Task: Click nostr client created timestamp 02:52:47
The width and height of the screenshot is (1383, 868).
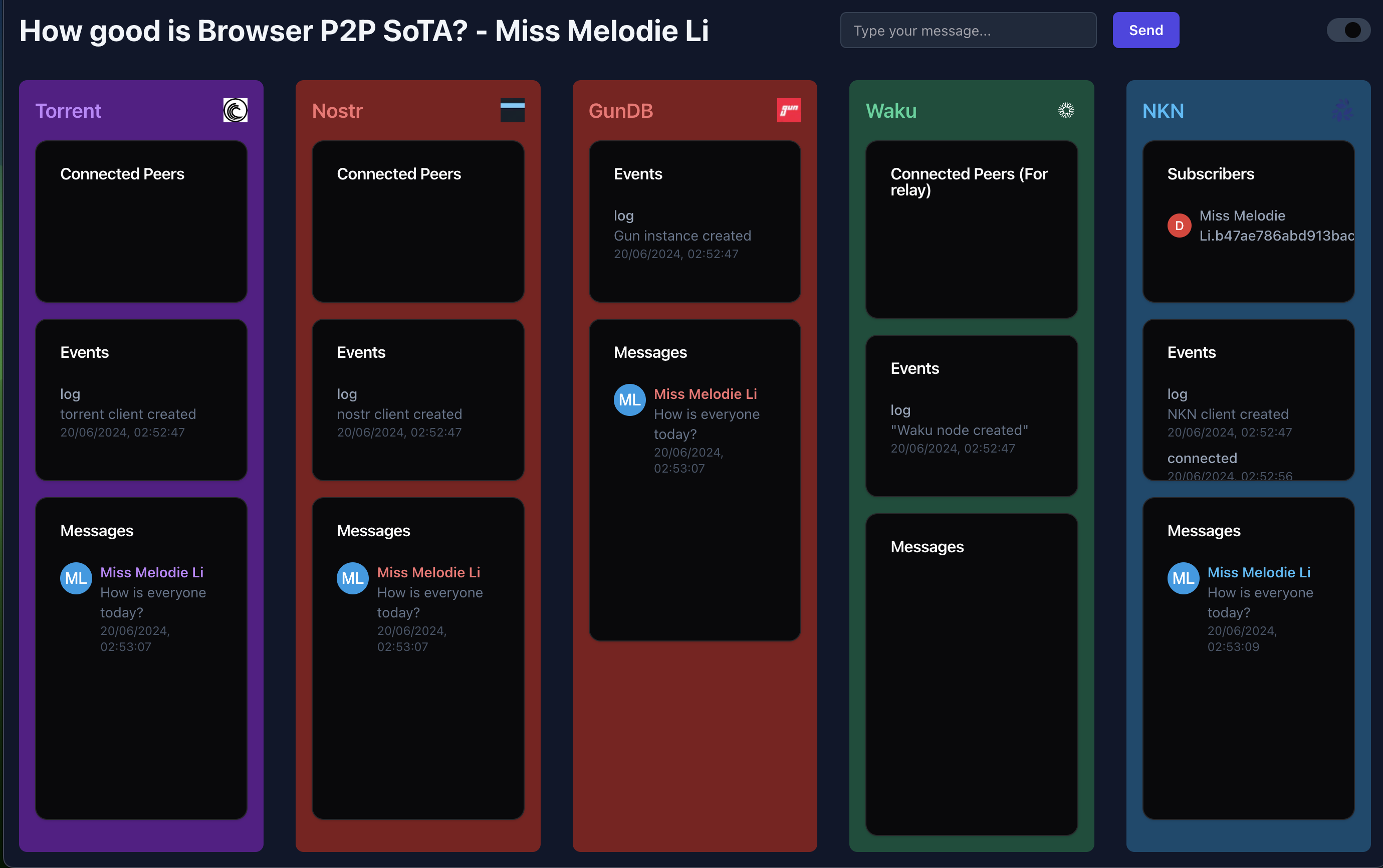Action: pos(399,432)
